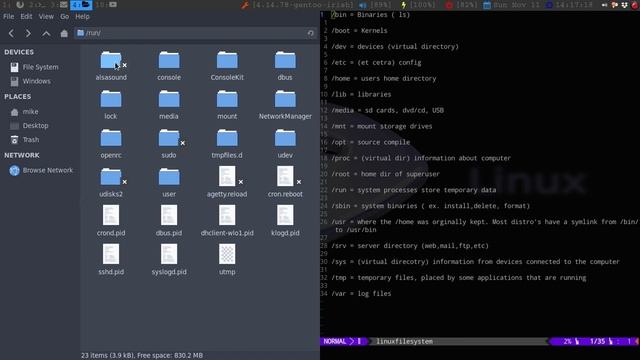Screen dimensions: 640x360
Task: Select the console folder
Action: click(169, 65)
